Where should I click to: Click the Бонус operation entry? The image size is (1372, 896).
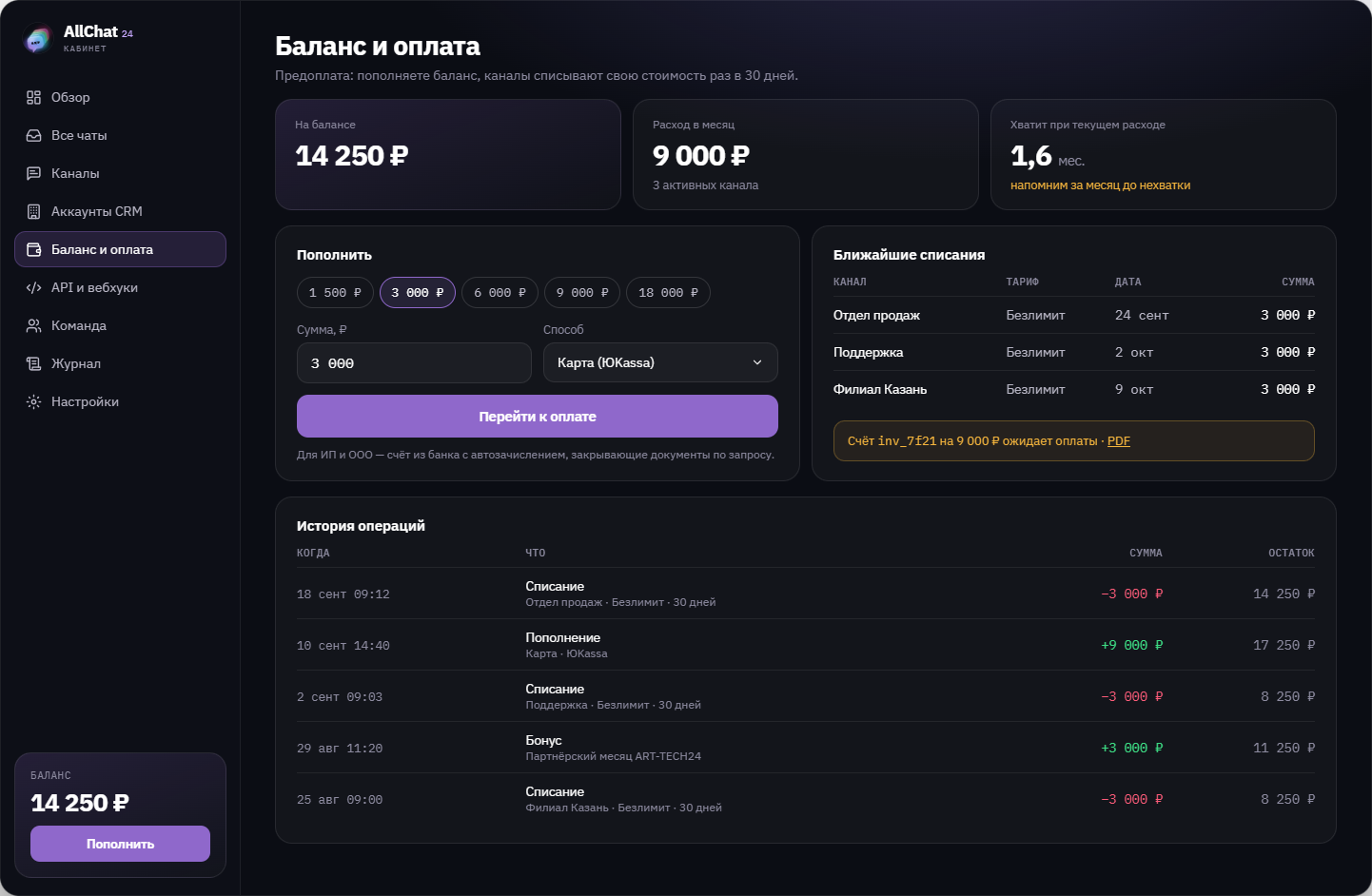coord(614,748)
